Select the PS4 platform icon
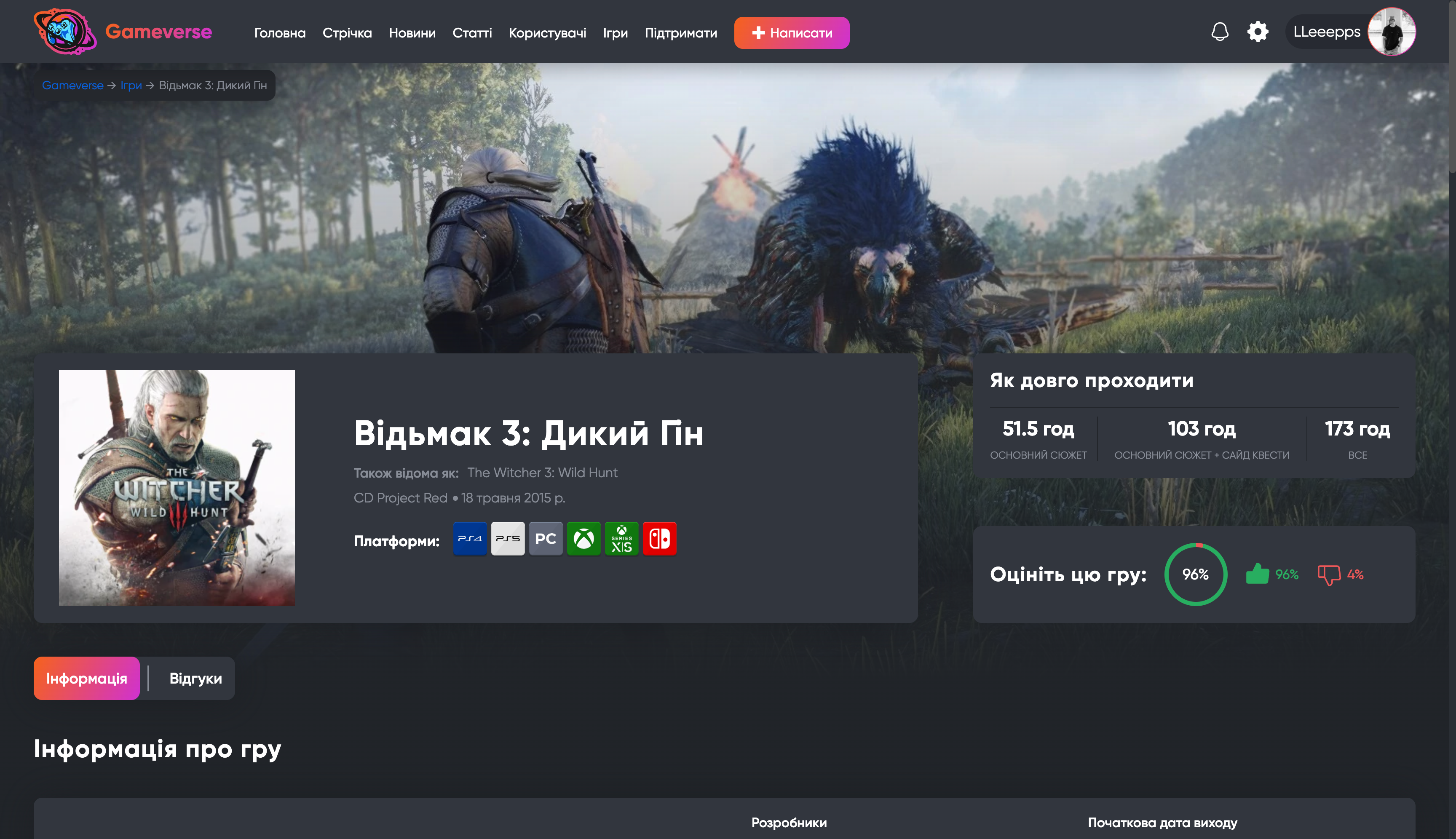 click(470, 538)
